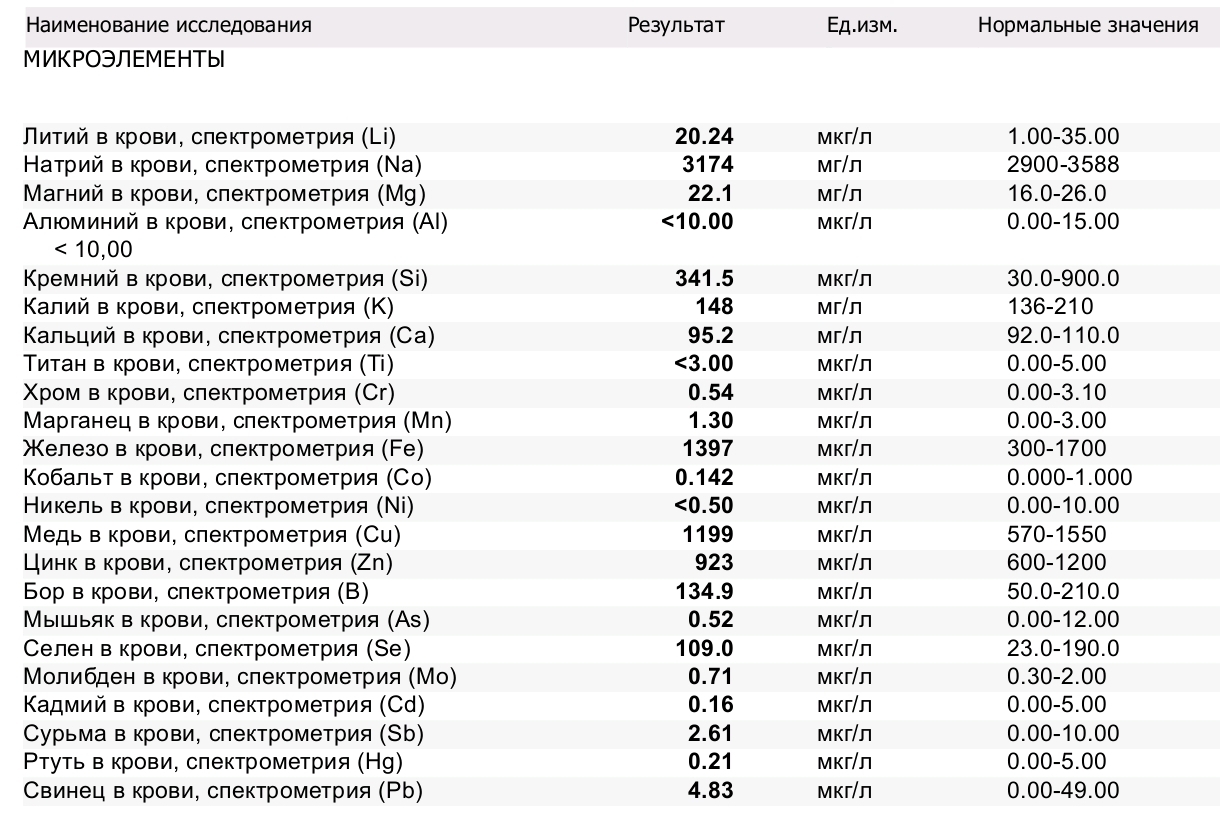Click the cobalt normal range 0.000-1.000
1220x823 pixels.
click(x=1069, y=478)
